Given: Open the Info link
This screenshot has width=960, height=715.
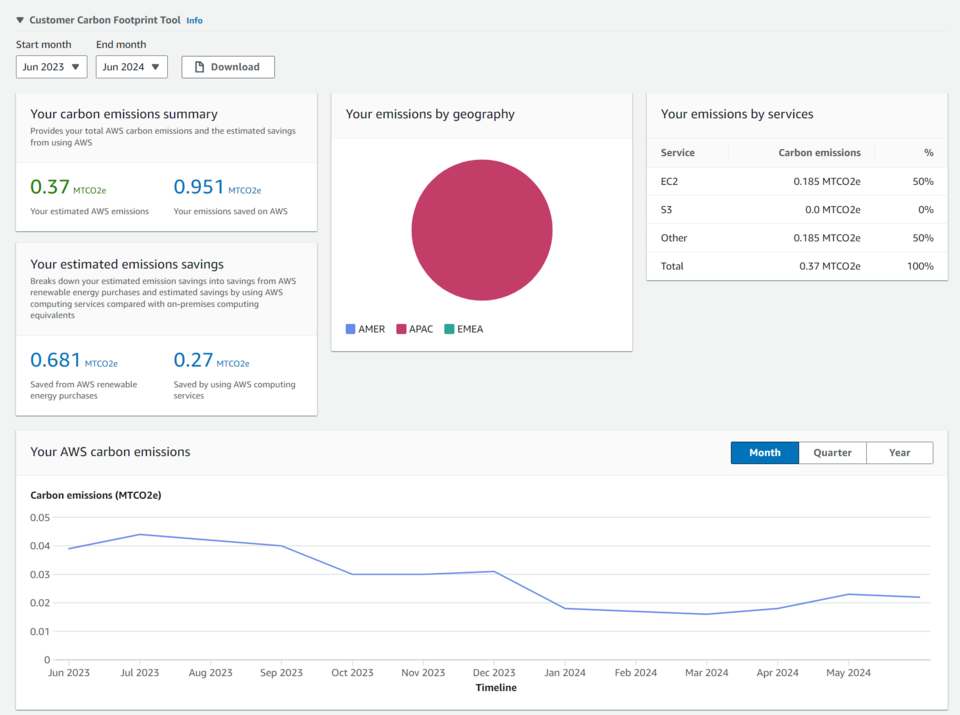Looking at the screenshot, I should [195, 20].
